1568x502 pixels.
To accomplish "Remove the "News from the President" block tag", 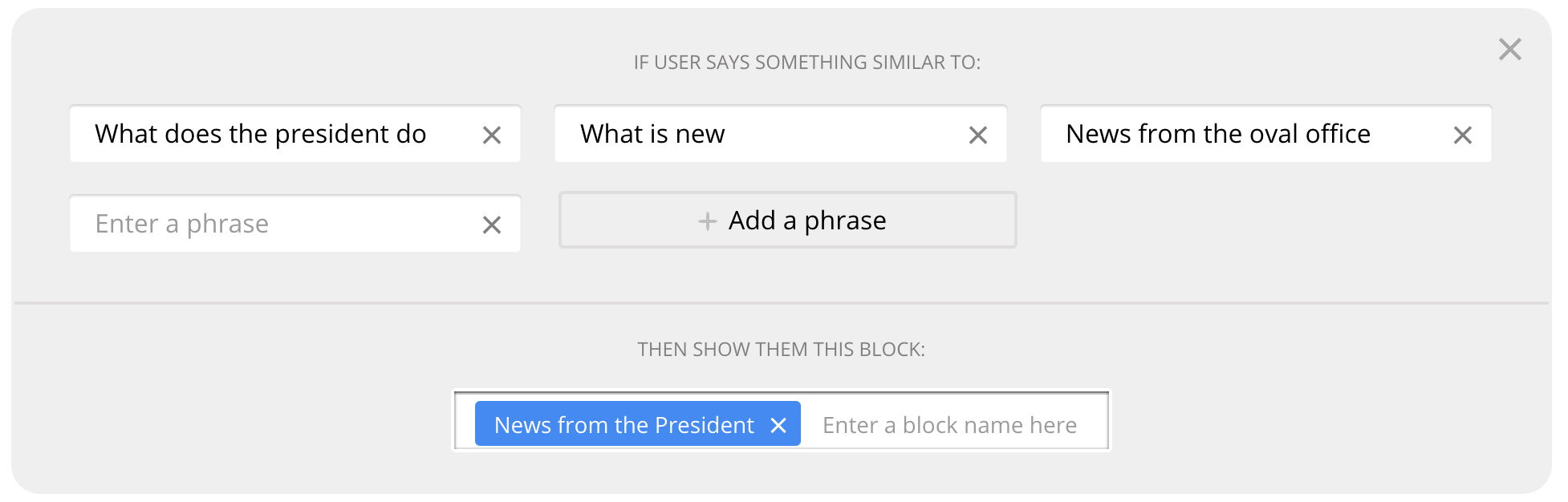I will click(778, 425).
